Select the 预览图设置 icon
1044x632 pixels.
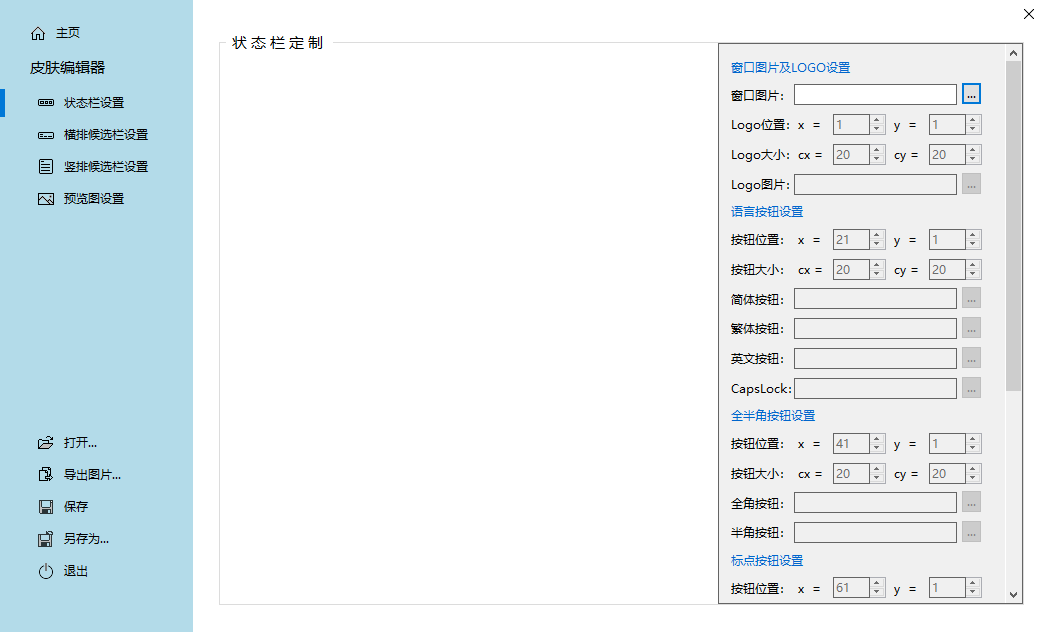pos(46,198)
